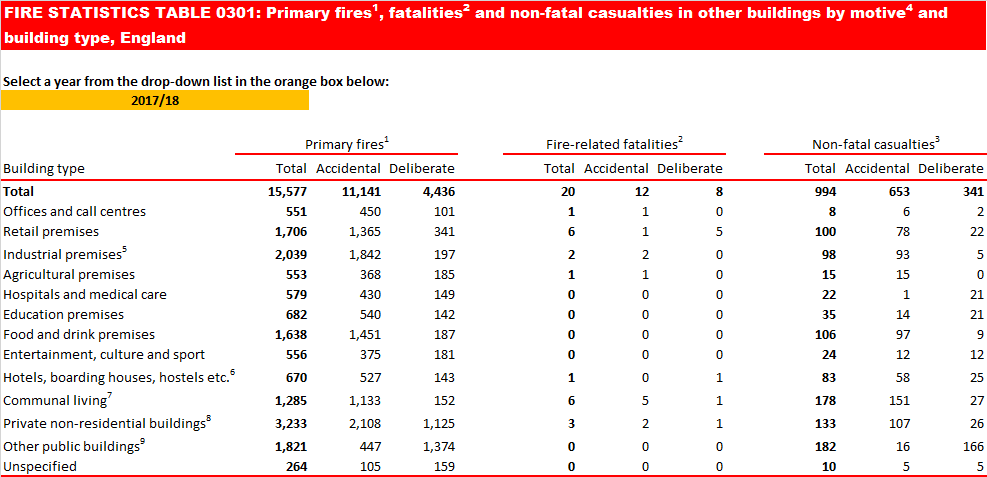Click accidental non-fatal casualties total 653
The image size is (987, 477).
[x=899, y=191]
